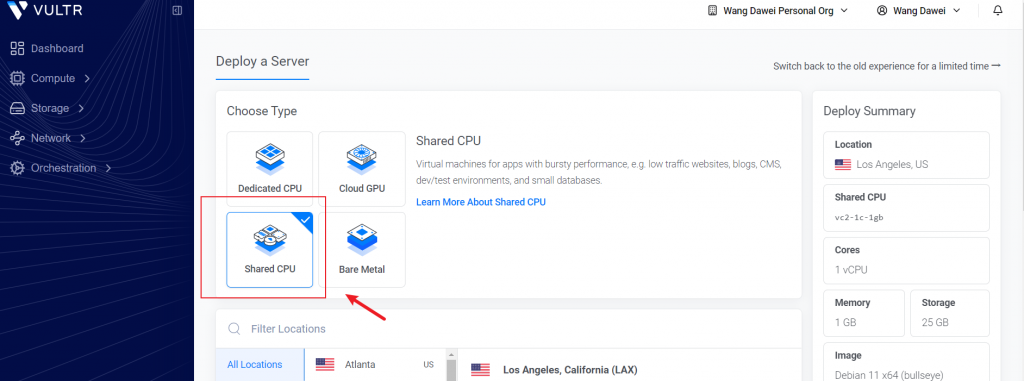Image resolution: width=1024 pixels, height=381 pixels.
Task: Click the Filter Locations magnifier icon
Action: click(234, 328)
